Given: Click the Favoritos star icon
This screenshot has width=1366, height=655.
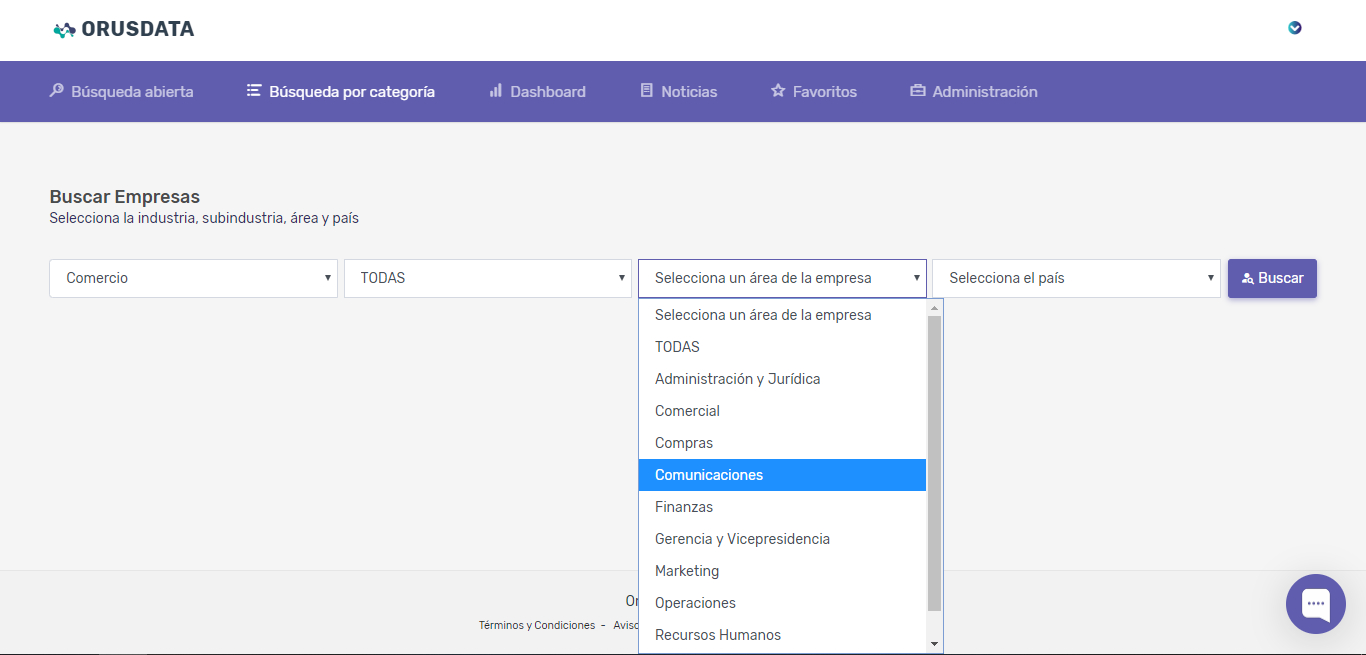Looking at the screenshot, I should click(778, 91).
